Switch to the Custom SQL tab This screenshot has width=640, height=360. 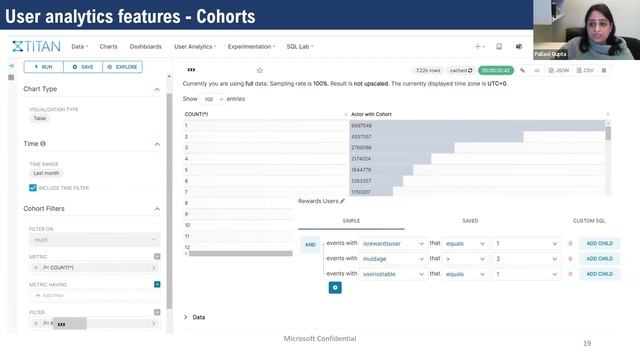(589, 221)
